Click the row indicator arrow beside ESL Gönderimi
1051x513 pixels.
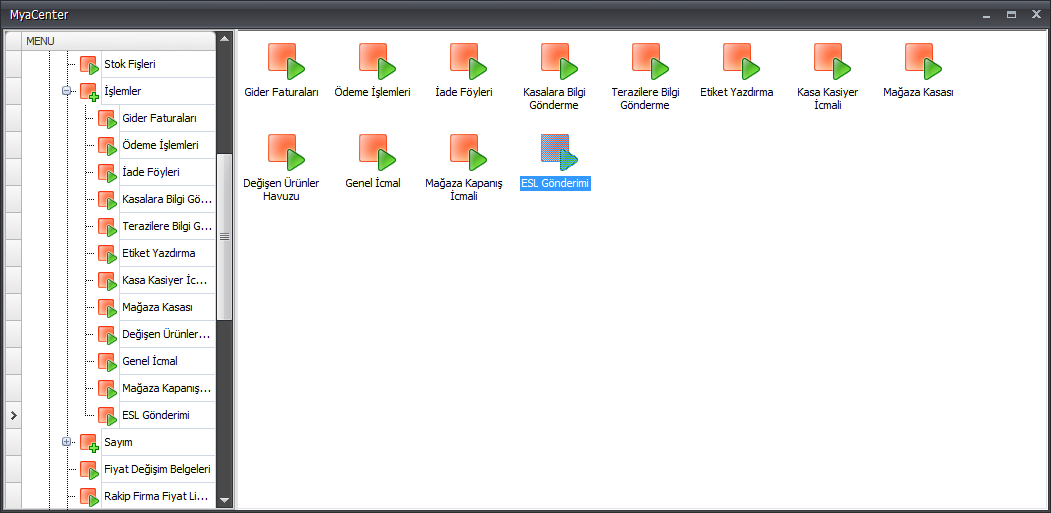click(13, 416)
